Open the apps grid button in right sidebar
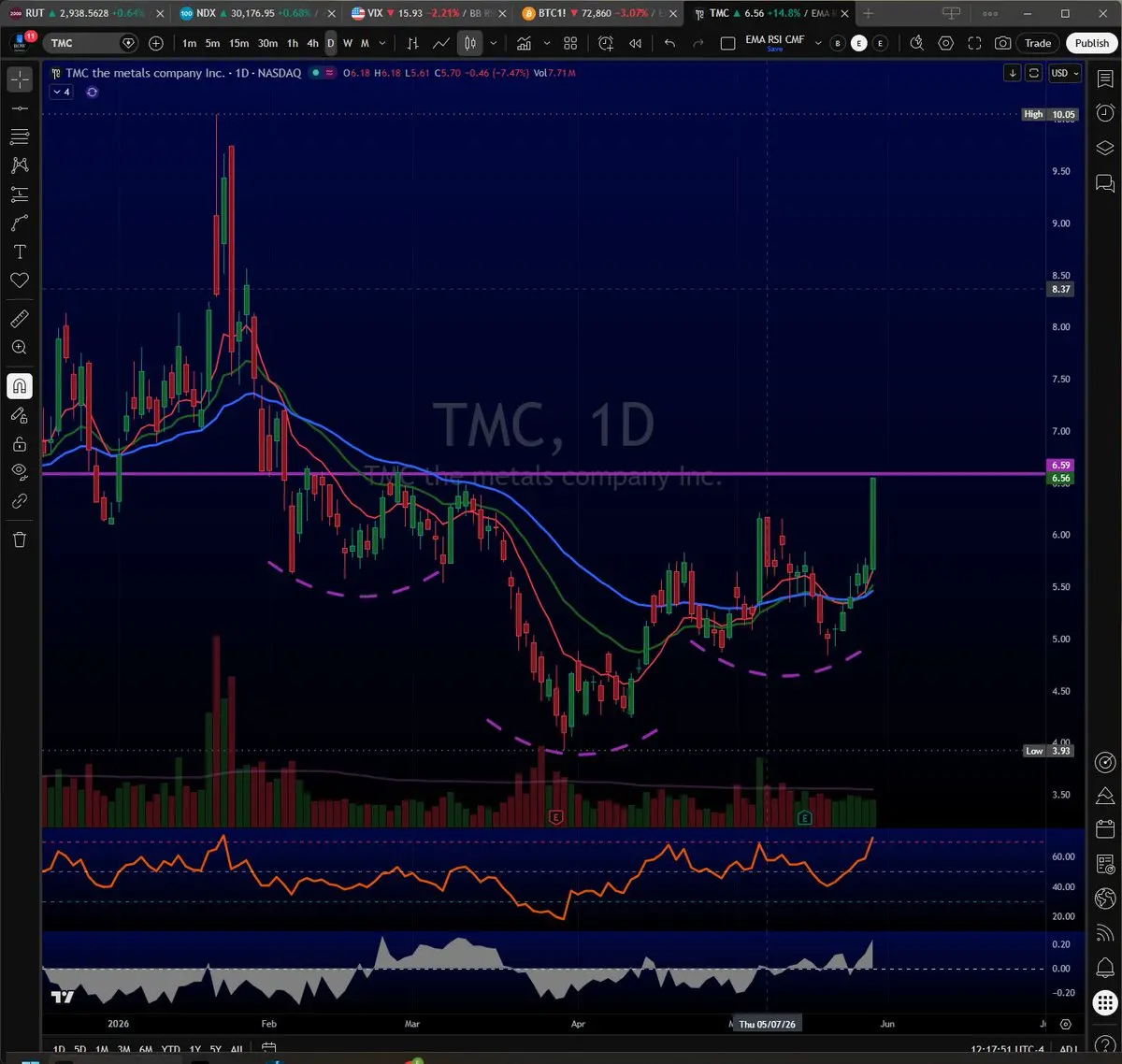The height and width of the screenshot is (1064, 1122). click(x=1104, y=1002)
